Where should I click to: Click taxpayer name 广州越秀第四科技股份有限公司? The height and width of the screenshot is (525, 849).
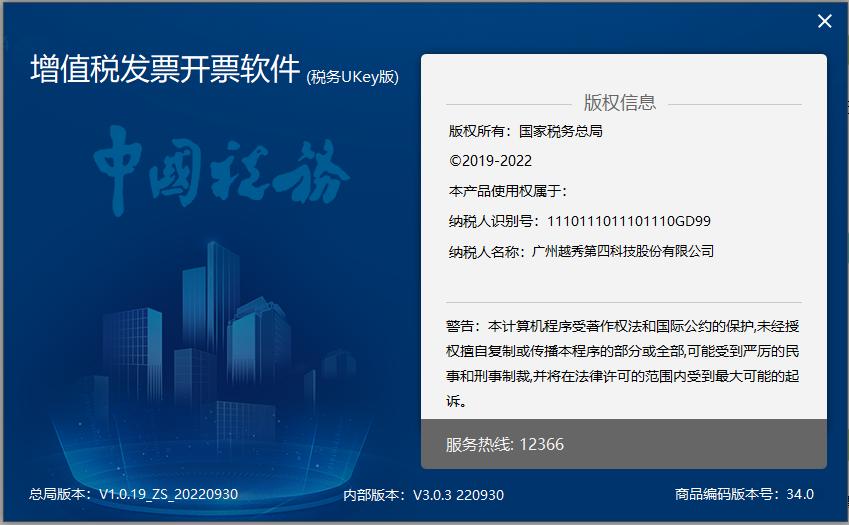(x=623, y=251)
